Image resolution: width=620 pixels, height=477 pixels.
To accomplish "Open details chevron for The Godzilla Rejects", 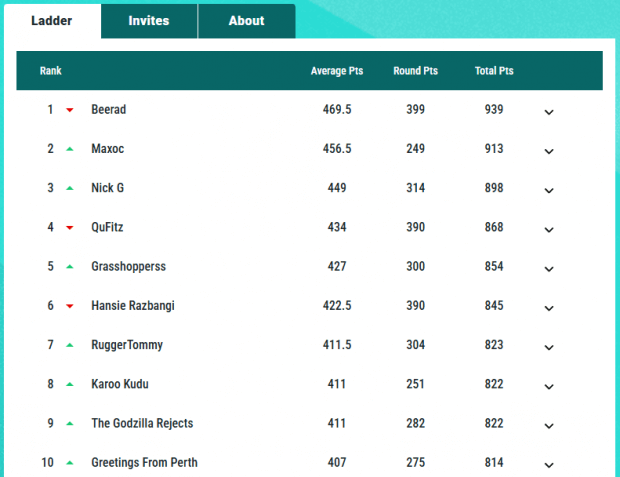I will (x=548, y=425).
